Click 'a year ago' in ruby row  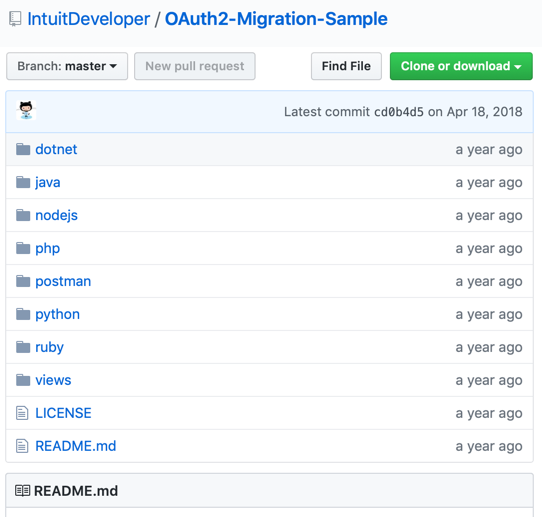point(489,348)
